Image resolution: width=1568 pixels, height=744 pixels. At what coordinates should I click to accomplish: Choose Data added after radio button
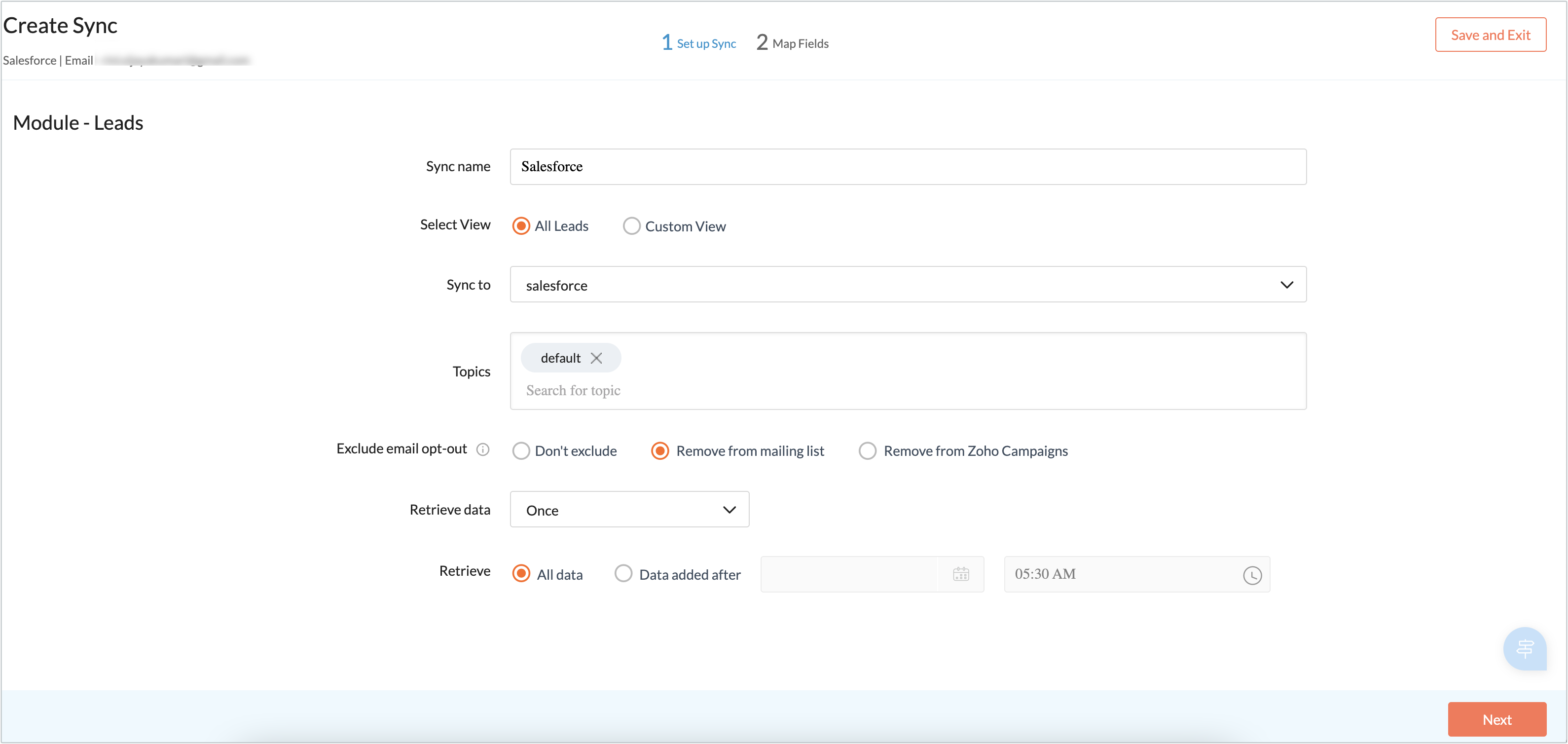[x=623, y=573]
